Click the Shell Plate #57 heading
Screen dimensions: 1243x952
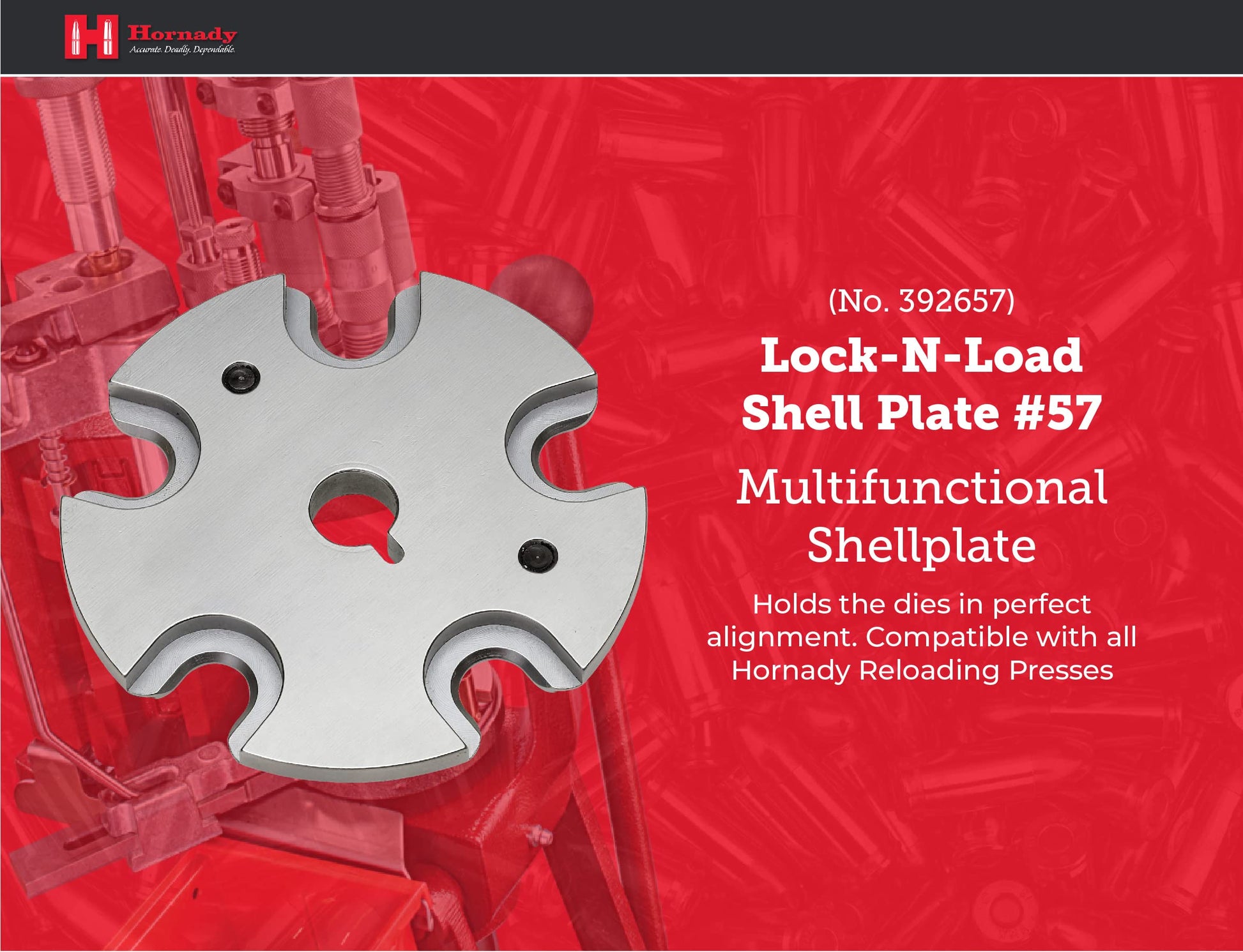[x=921, y=412]
